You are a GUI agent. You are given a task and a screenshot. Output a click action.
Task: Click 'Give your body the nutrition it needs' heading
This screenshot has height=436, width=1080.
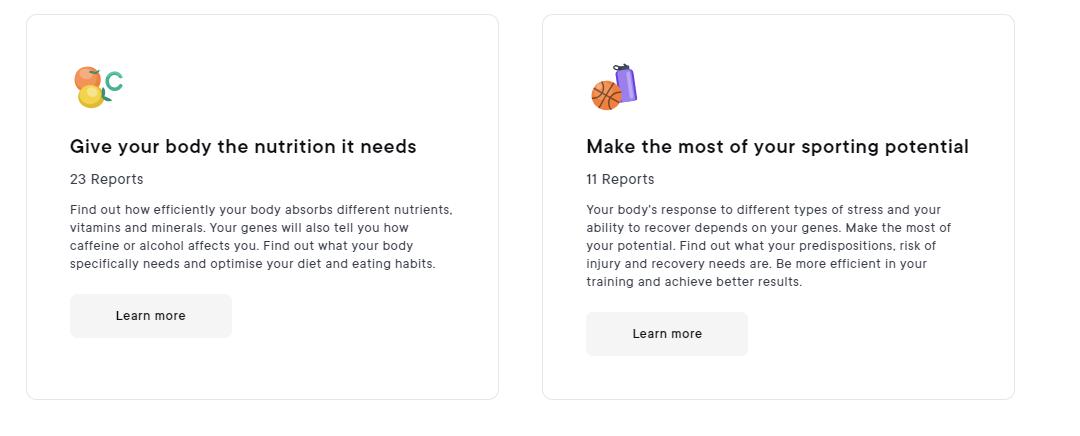click(x=243, y=147)
